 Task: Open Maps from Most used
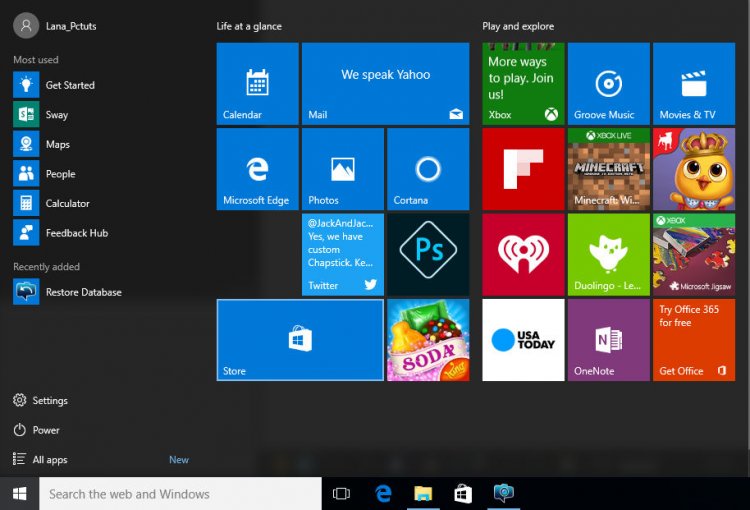pyautogui.click(x=42, y=144)
